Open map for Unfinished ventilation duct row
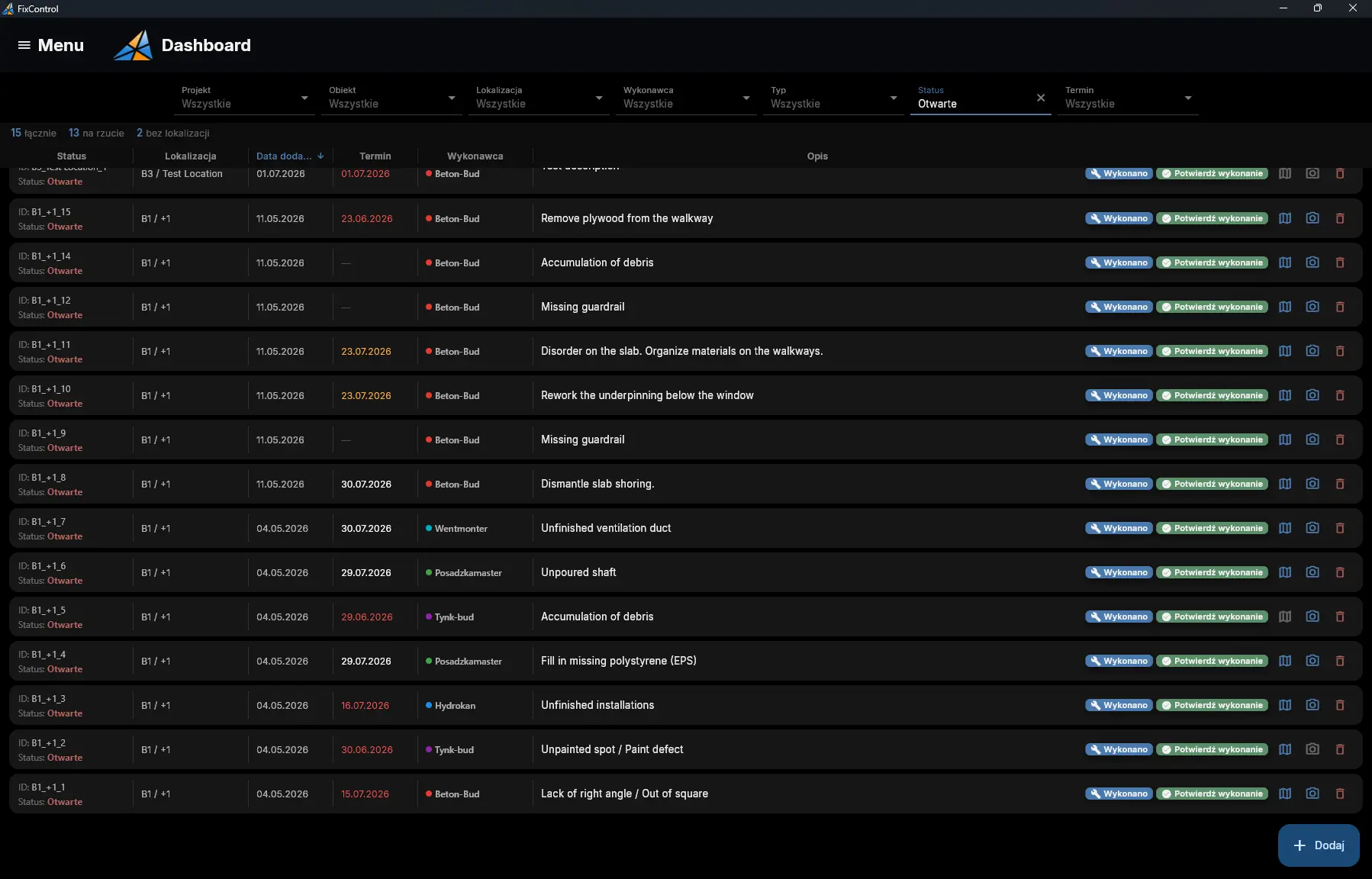The image size is (1372, 879). pos(1285,528)
